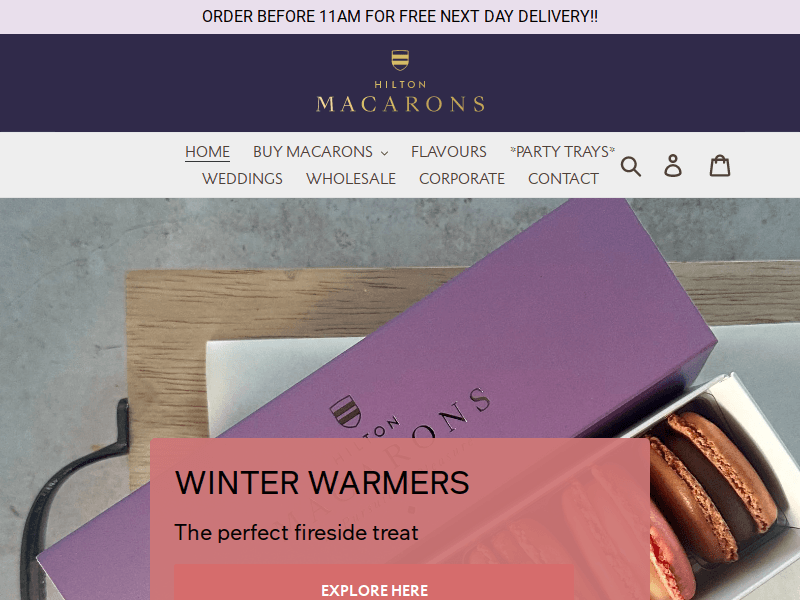Go to the Contact page
Image resolution: width=800 pixels, height=600 pixels.
pyautogui.click(x=563, y=179)
